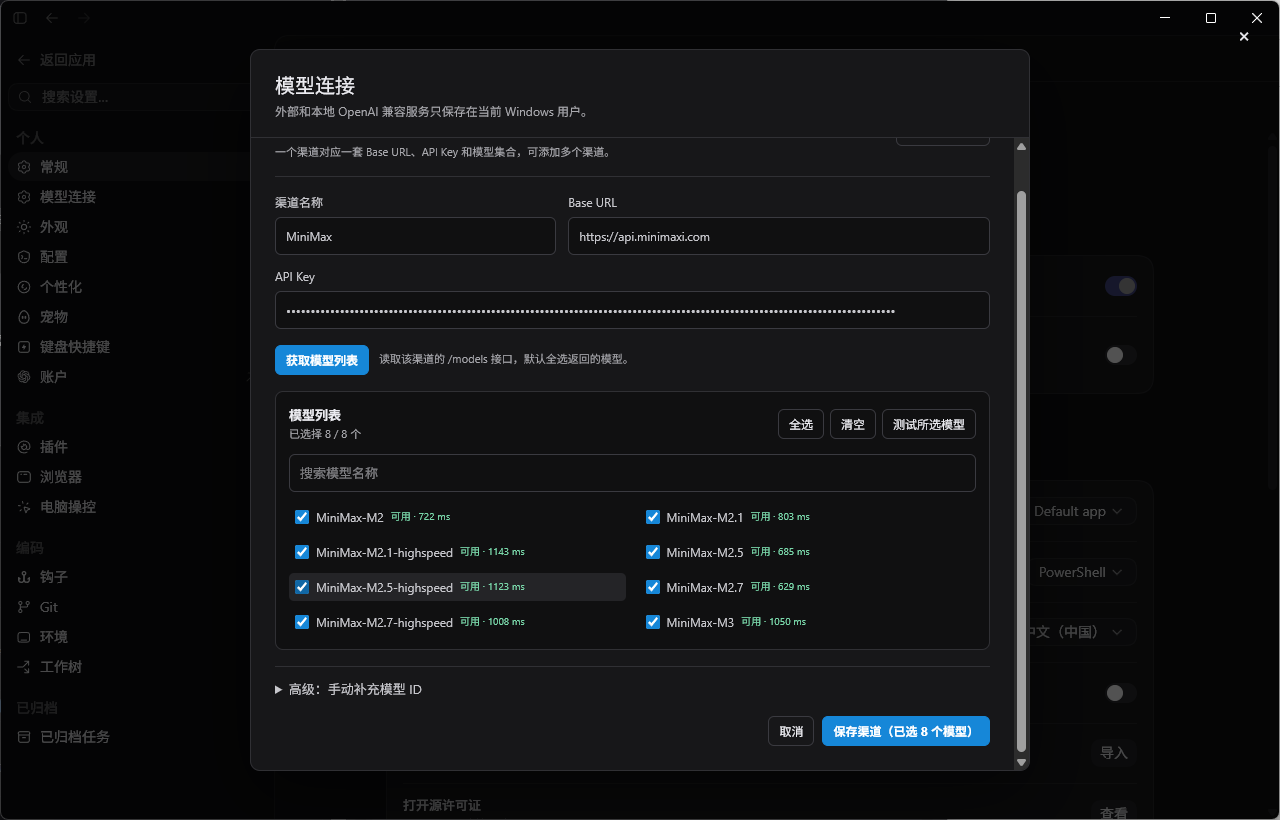This screenshot has height=820, width=1280.
Task: Open 模型连接 settings page
Action: 128,197
